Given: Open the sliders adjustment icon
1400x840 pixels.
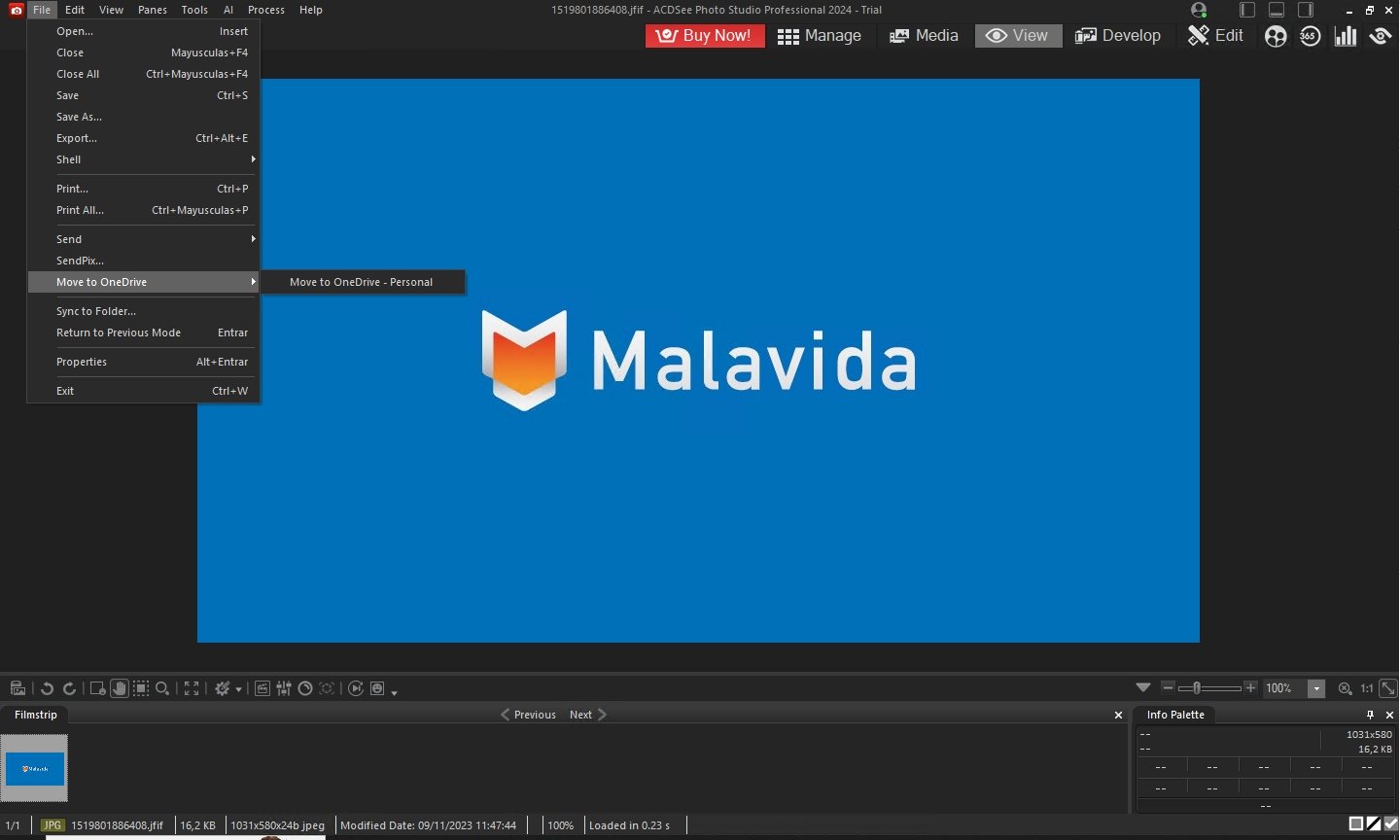Looking at the screenshot, I should pyautogui.click(x=284, y=688).
